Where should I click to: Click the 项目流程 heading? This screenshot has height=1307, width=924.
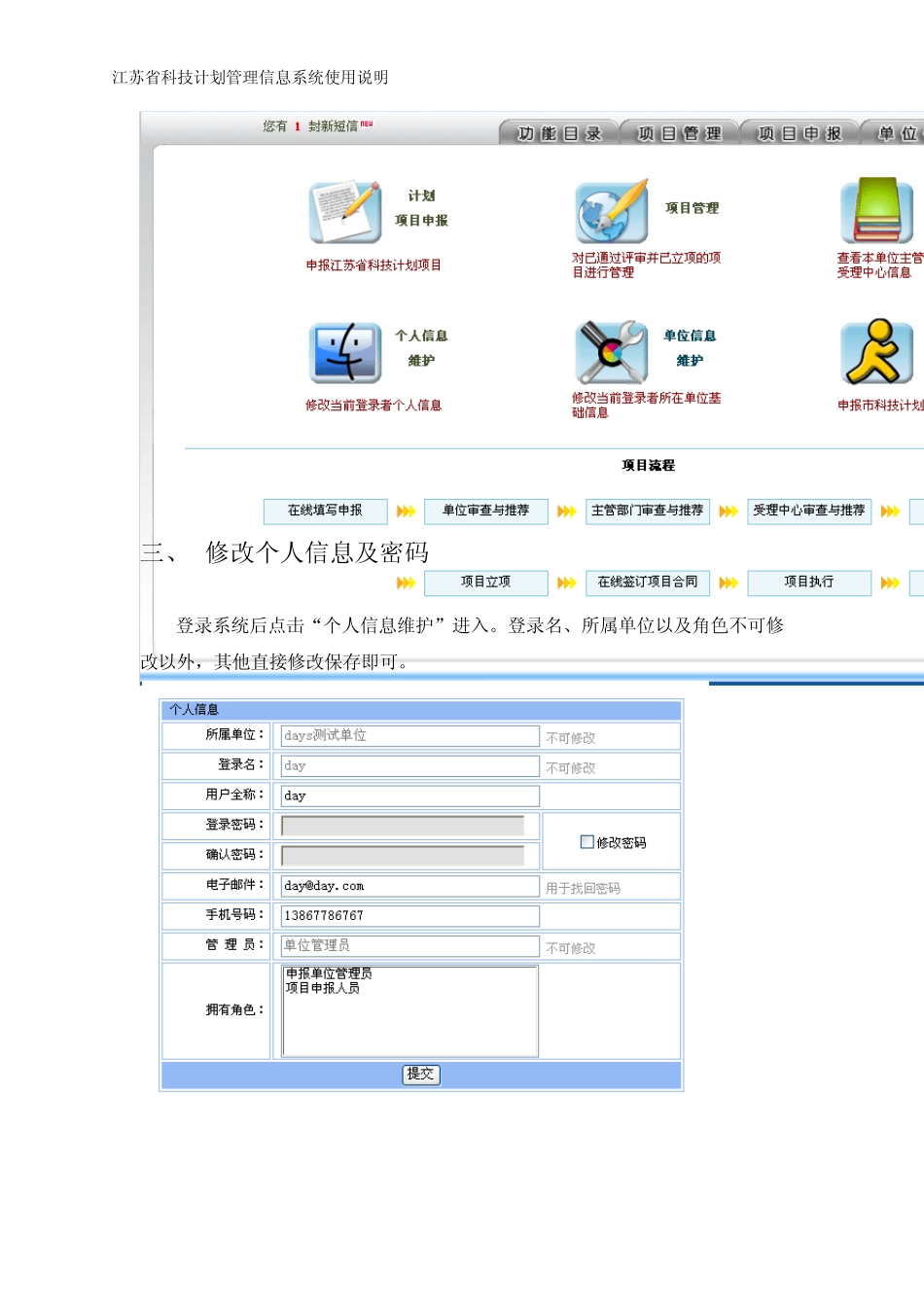coord(648,466)
